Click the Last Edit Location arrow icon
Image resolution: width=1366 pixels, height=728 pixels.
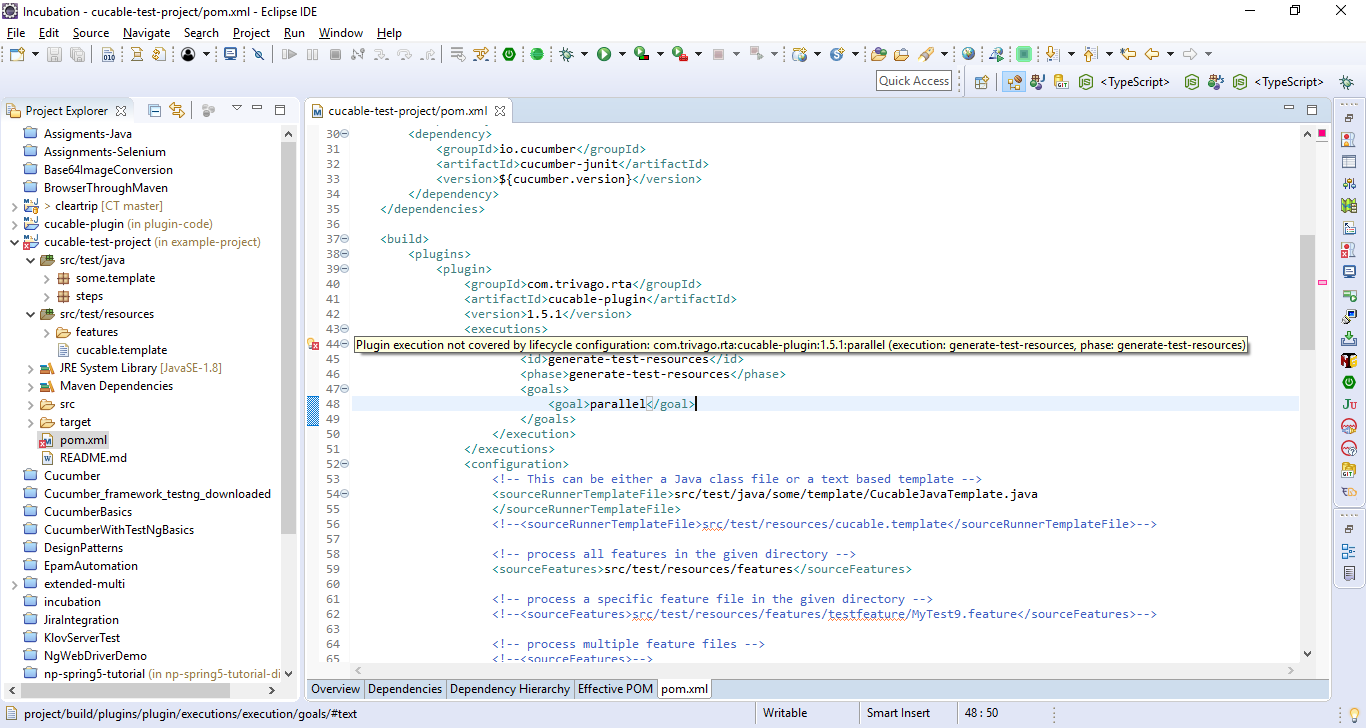1128,54
